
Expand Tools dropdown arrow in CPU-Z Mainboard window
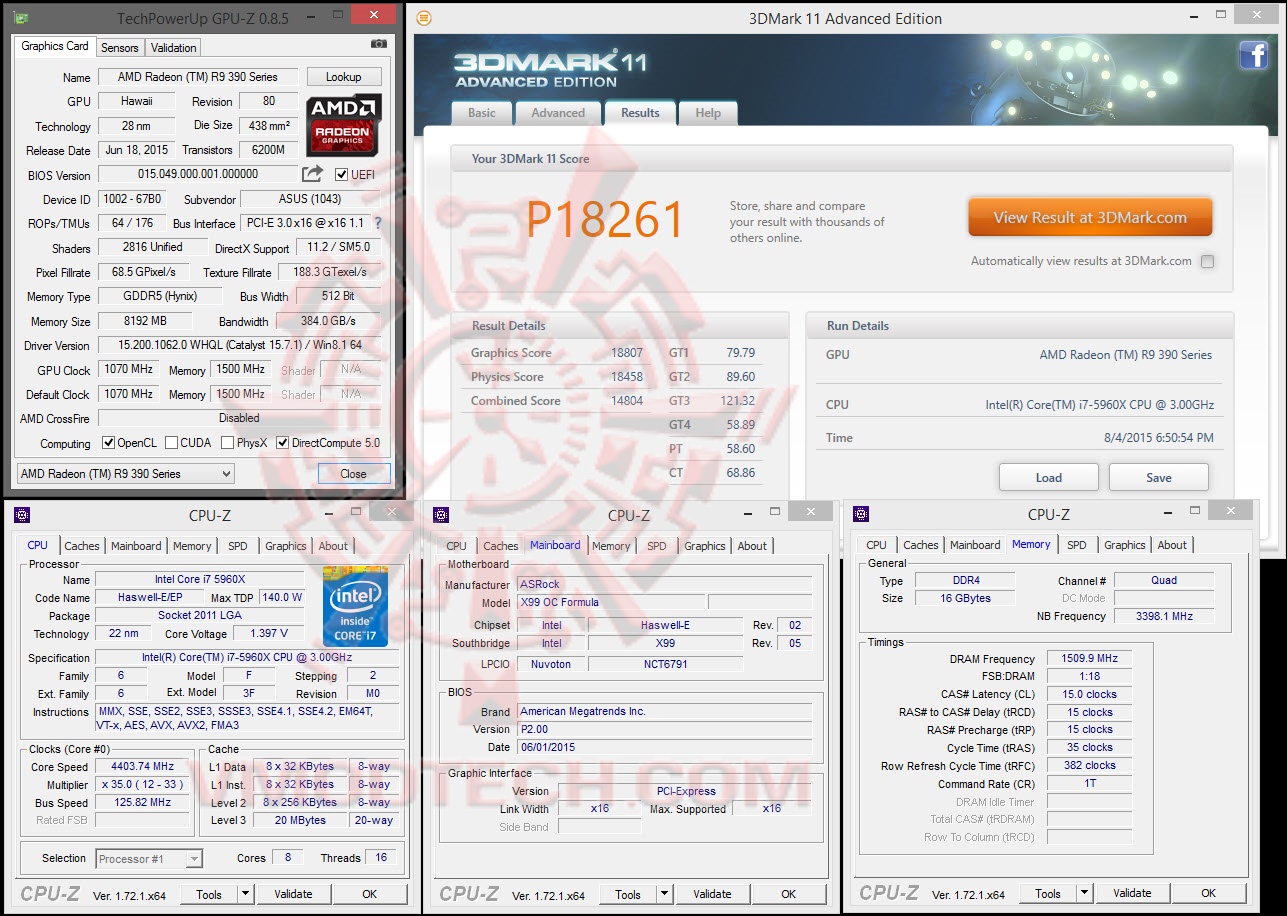(x=665, y=894)
